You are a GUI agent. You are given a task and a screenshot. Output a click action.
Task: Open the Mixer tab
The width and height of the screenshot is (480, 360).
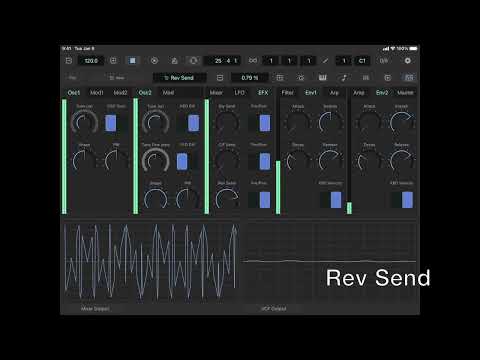pos(216,93)
